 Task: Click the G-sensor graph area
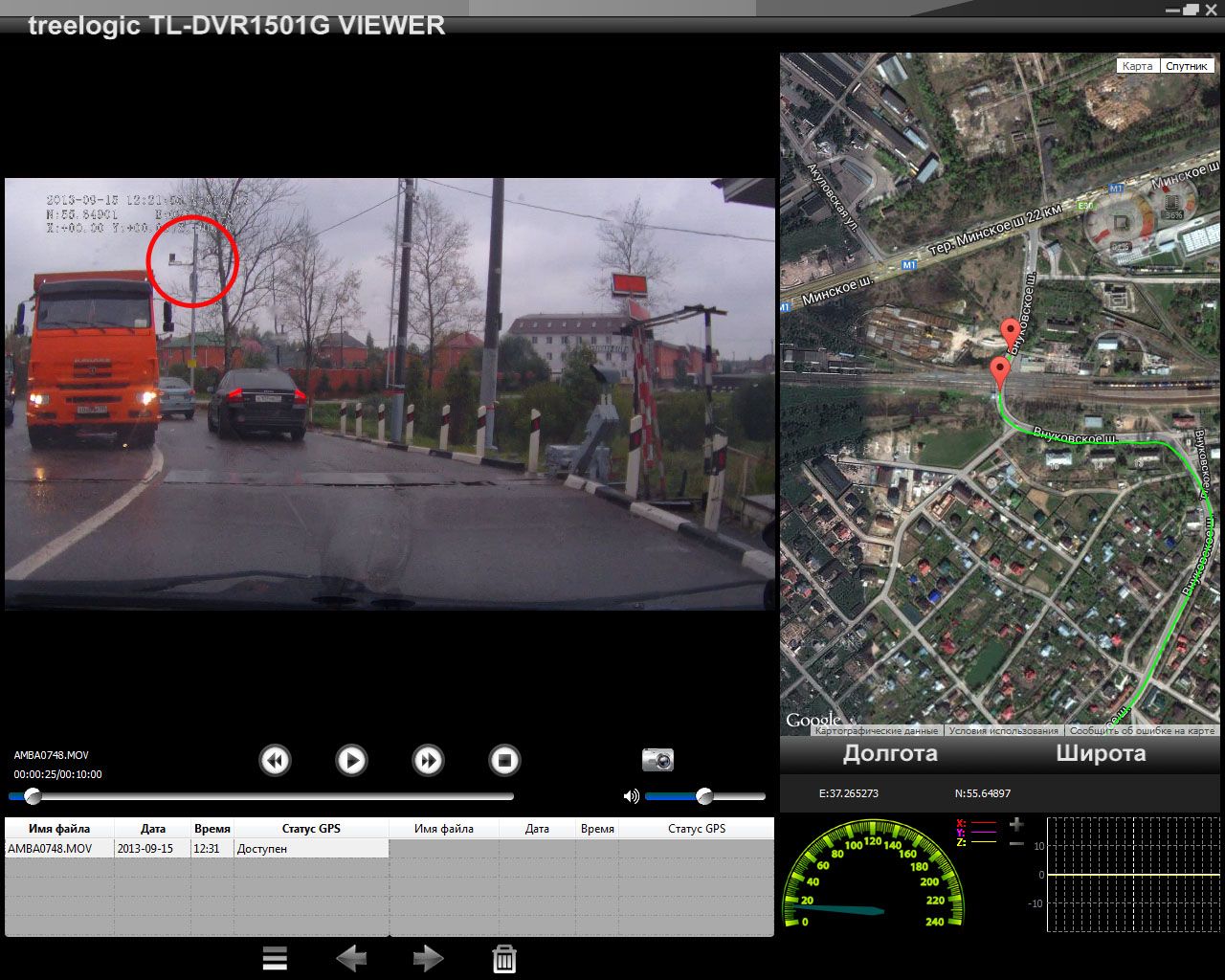tap(1135, 875)
